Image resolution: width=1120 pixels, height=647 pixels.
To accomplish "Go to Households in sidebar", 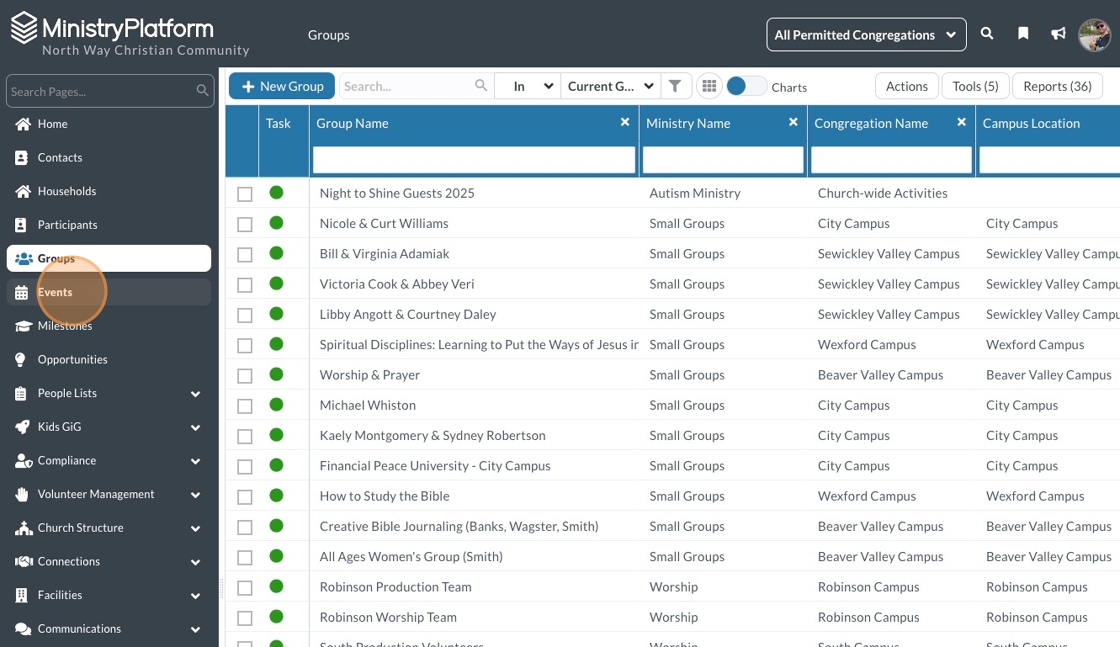I will tap(67, 191).
